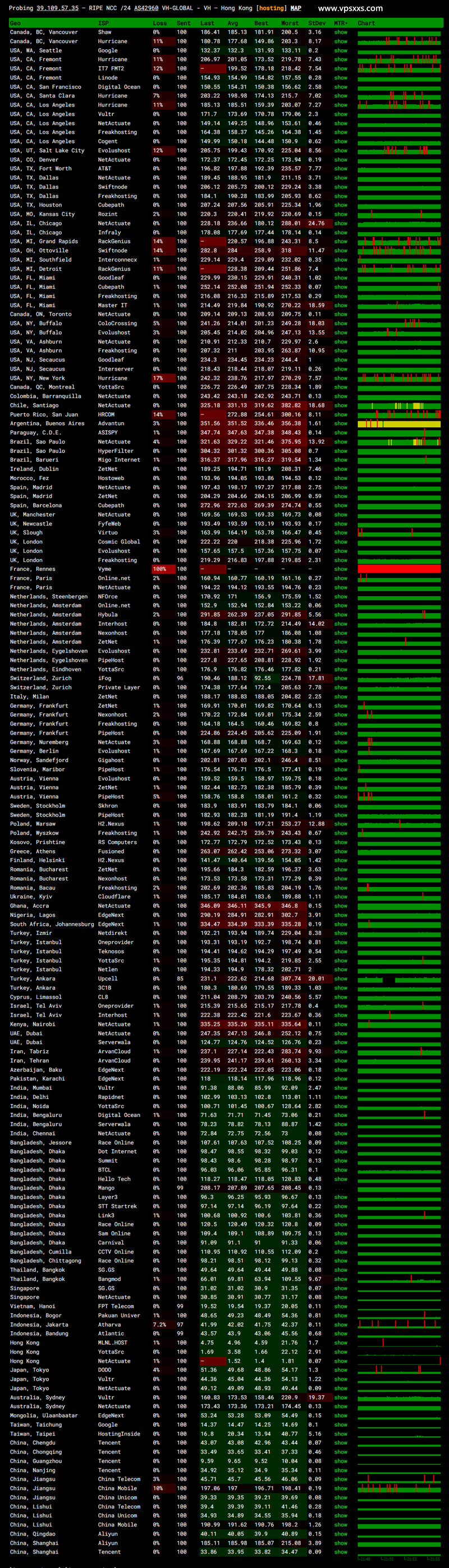449x1568 pixels.
Task: Show MTR for Mongolia, Ulaanbaatar row
Action: click(x=341, y=1416)
